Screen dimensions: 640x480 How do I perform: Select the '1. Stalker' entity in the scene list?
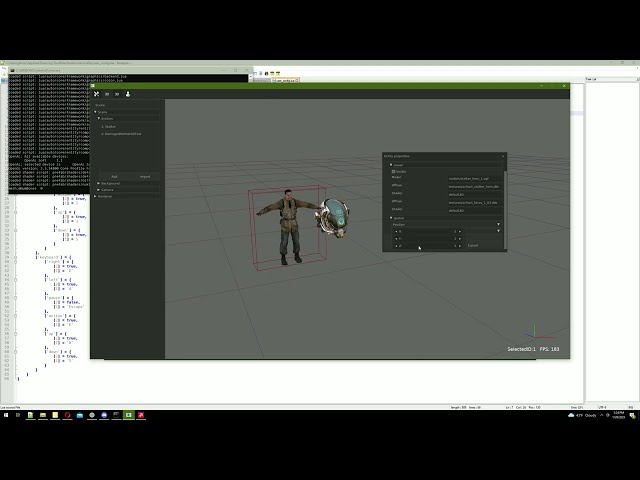109,127
